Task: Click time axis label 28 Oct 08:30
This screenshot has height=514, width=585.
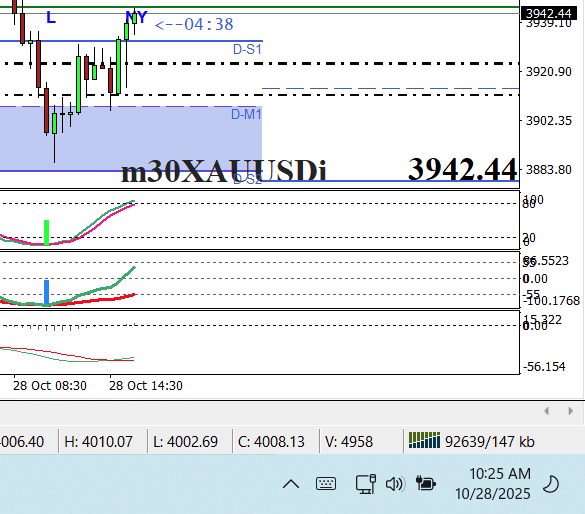Action: pos(50,385)
